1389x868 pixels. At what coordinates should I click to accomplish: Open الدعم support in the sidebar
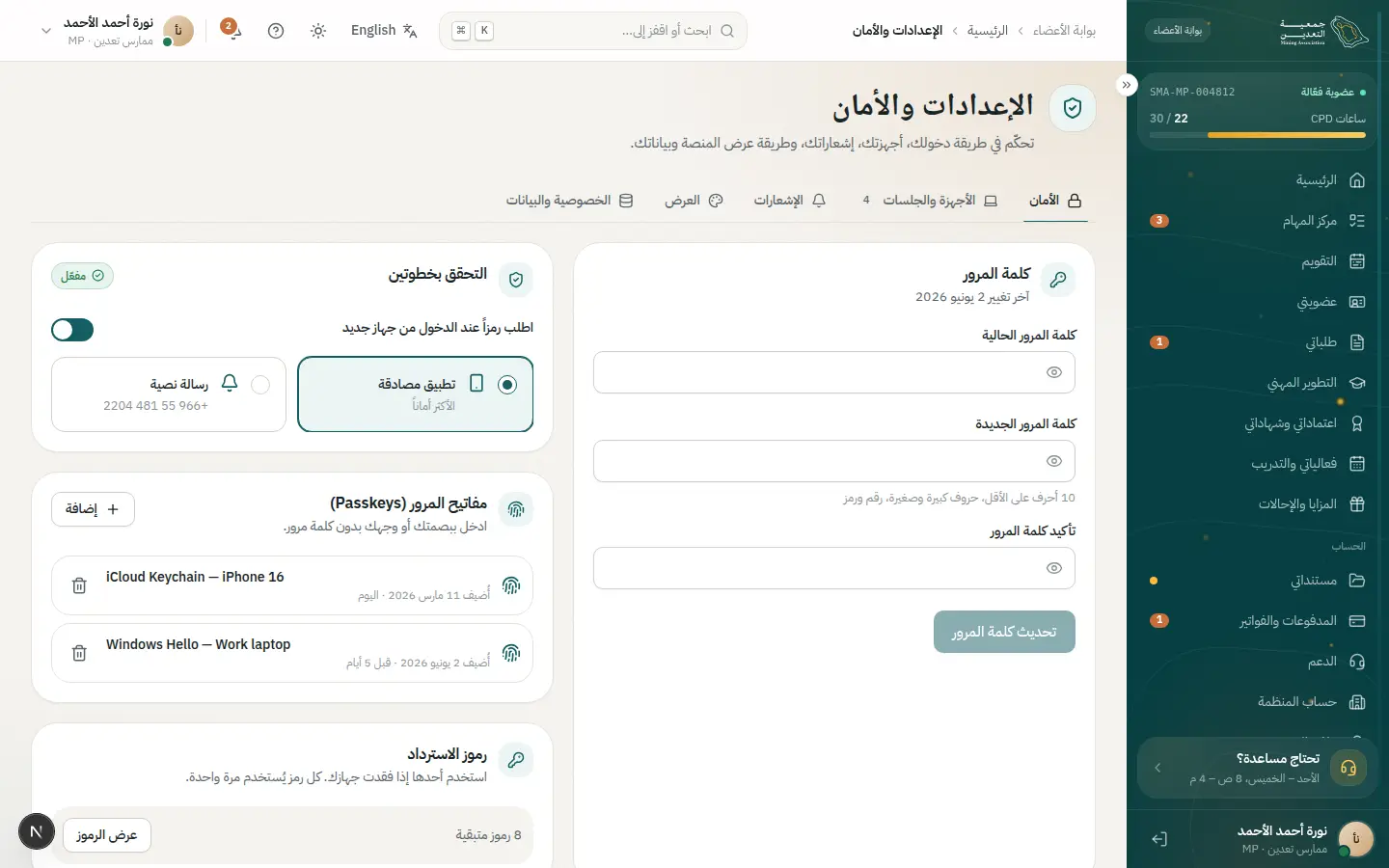pos(1258,662)
